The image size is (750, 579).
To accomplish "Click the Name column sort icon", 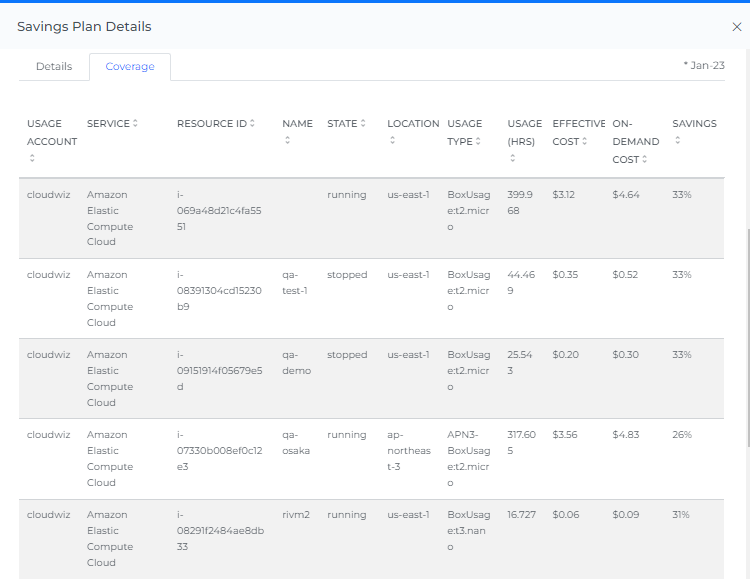I will (x=287, y=141).
